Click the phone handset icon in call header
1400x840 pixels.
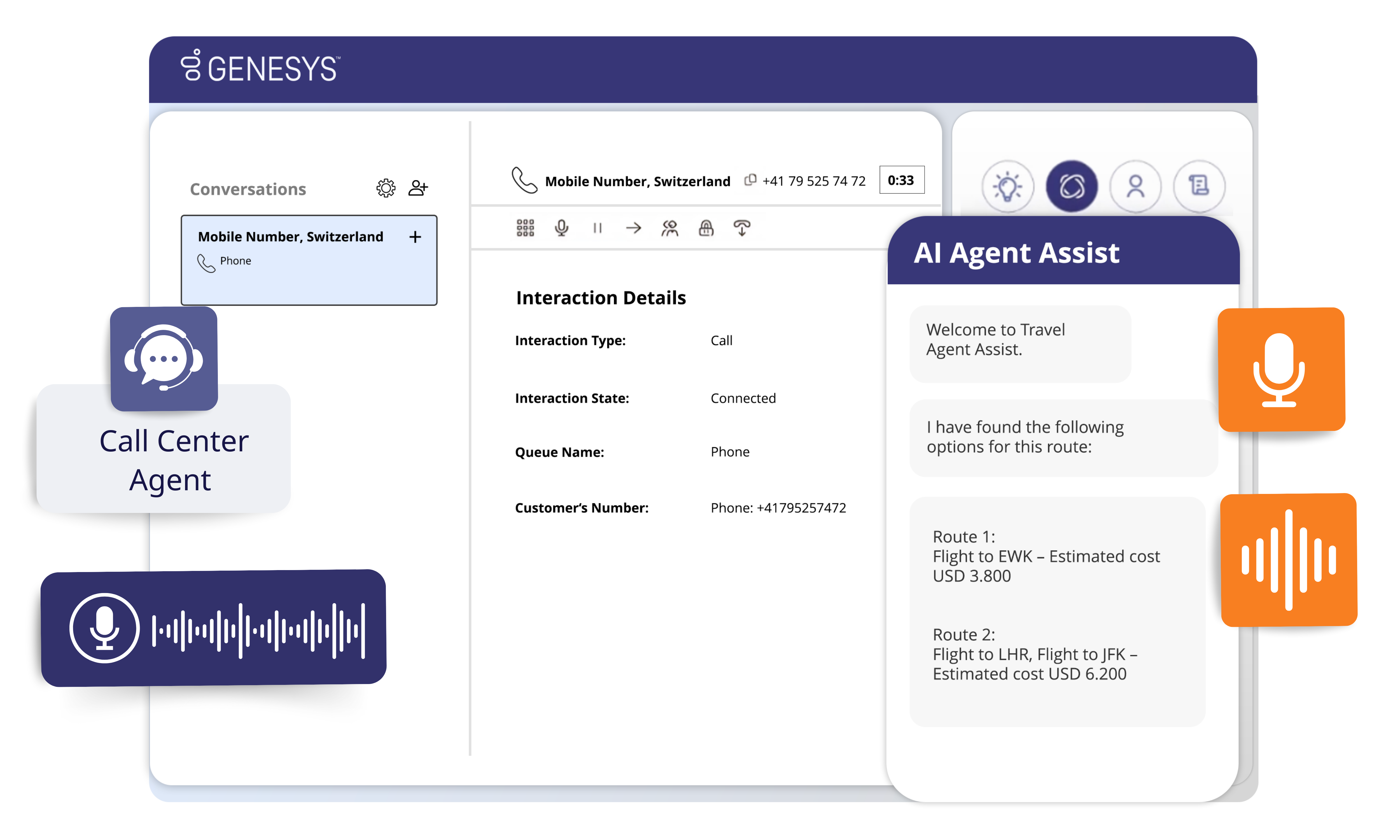tap(524, 180)
